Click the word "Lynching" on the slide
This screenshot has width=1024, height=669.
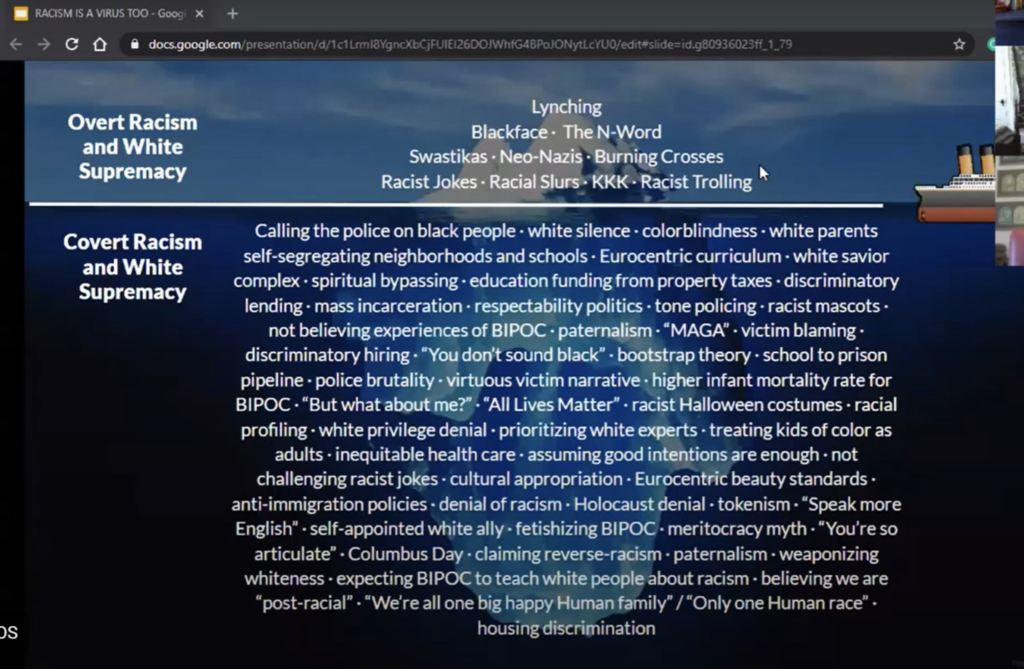click(566, 107)
